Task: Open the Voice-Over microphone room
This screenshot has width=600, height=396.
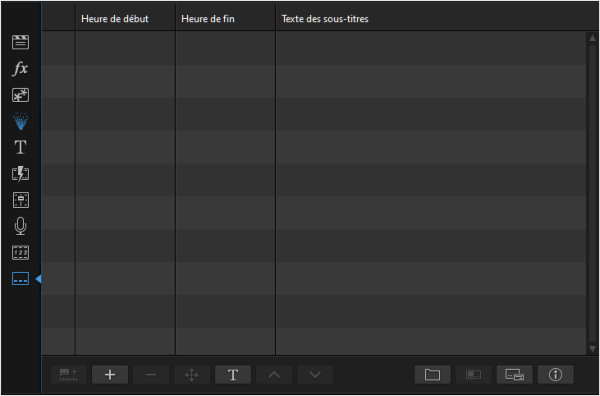Action: coord(20,226)
